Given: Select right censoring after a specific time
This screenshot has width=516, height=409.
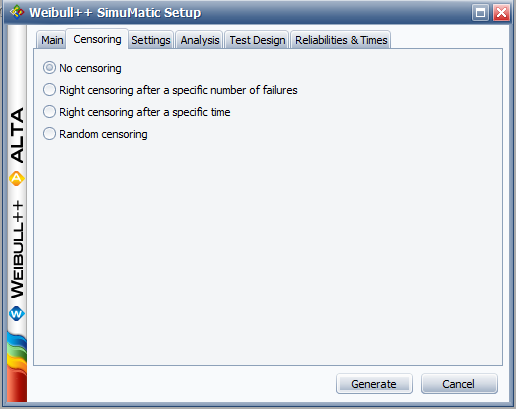Looking at the screenshot, I should pyautogui.click(x=137, y=112).
